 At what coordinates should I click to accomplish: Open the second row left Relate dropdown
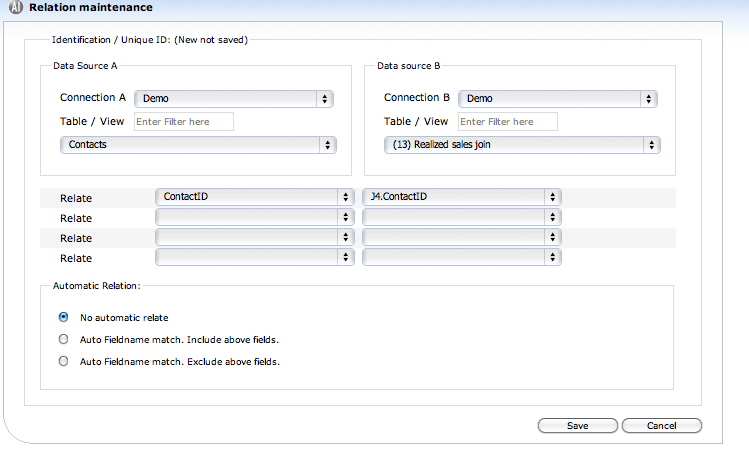[x=255, y=217]
